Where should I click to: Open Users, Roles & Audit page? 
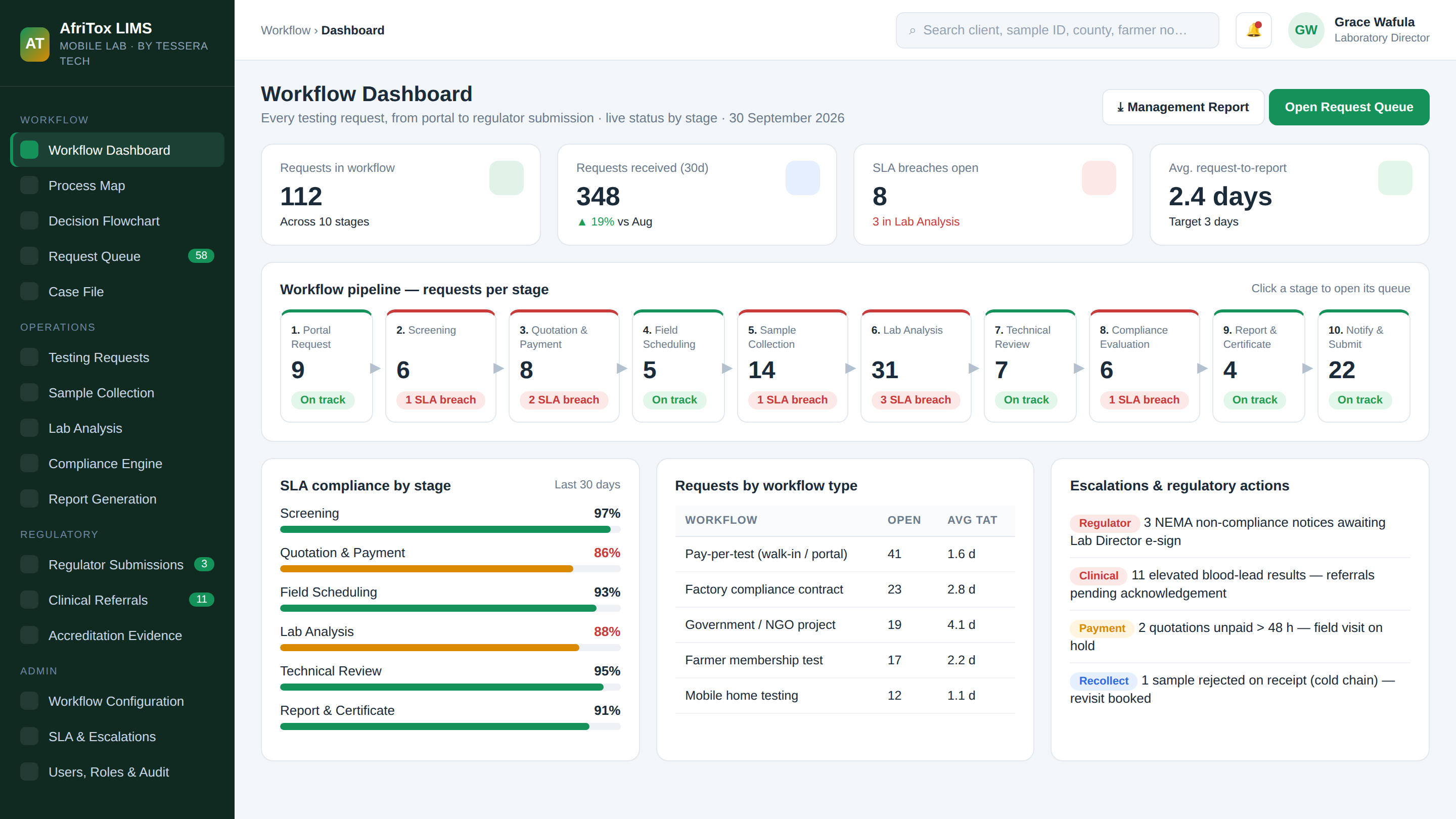coord(117,772)
